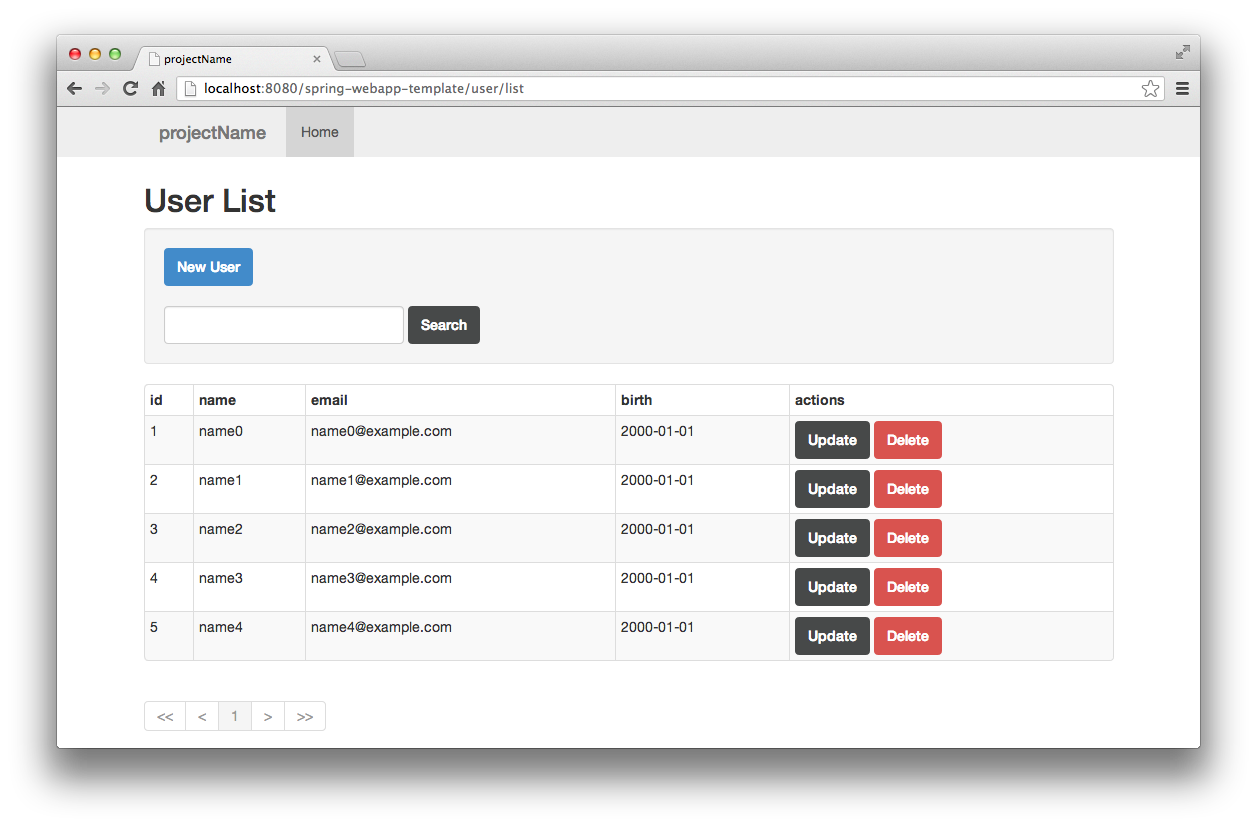This screenshot has height=827, width=1257.
Task: Delete the user name2
Action: click(908, 538)
